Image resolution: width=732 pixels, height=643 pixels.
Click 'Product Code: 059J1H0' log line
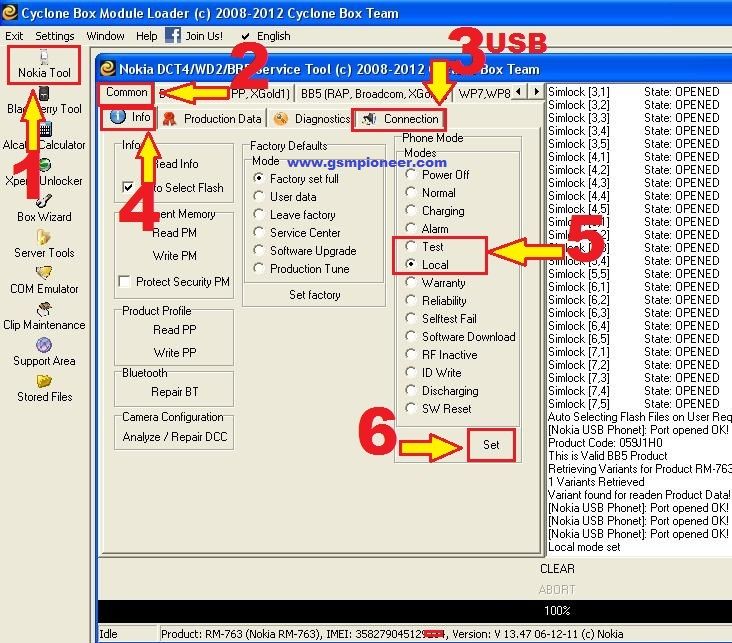point(605,443)
